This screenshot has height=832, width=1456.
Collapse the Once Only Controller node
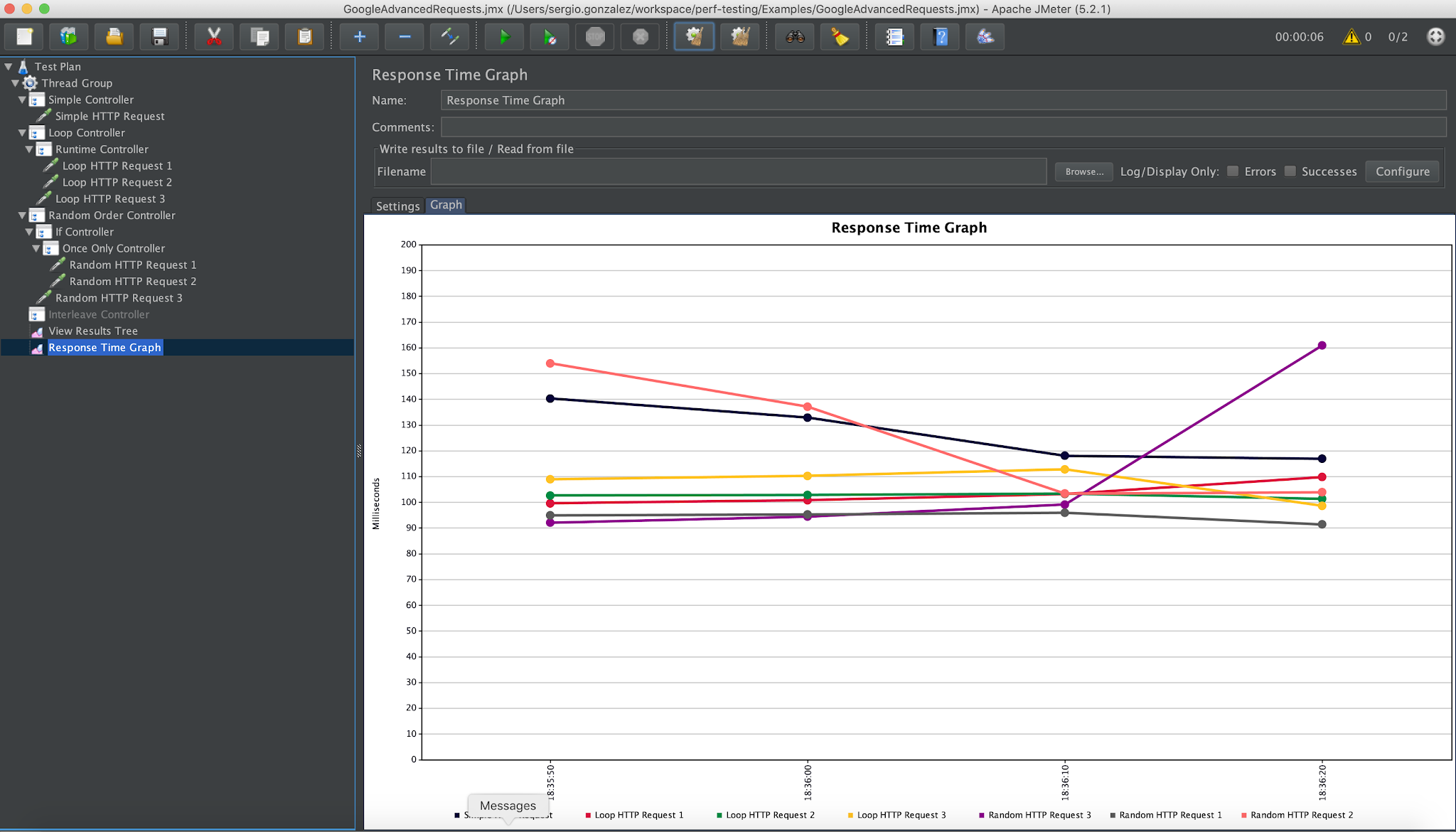tap(36, 248)
